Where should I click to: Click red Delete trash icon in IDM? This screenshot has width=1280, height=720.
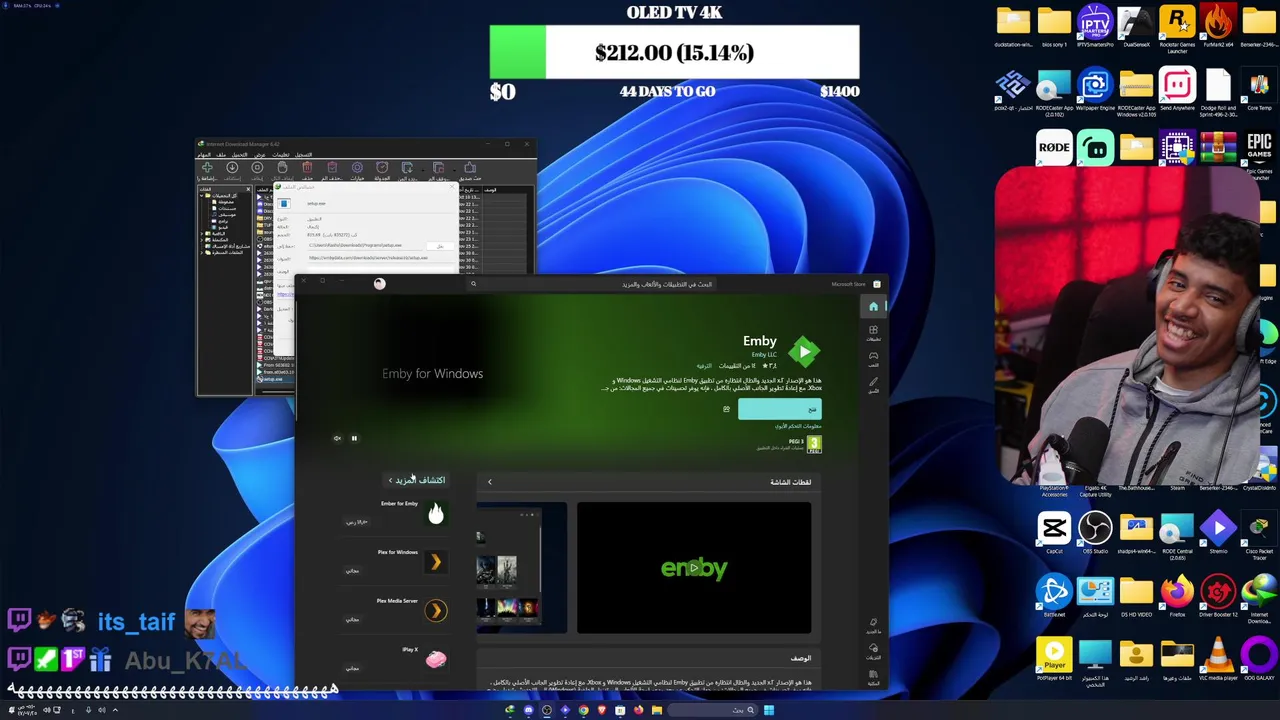(x=307, y=167)
